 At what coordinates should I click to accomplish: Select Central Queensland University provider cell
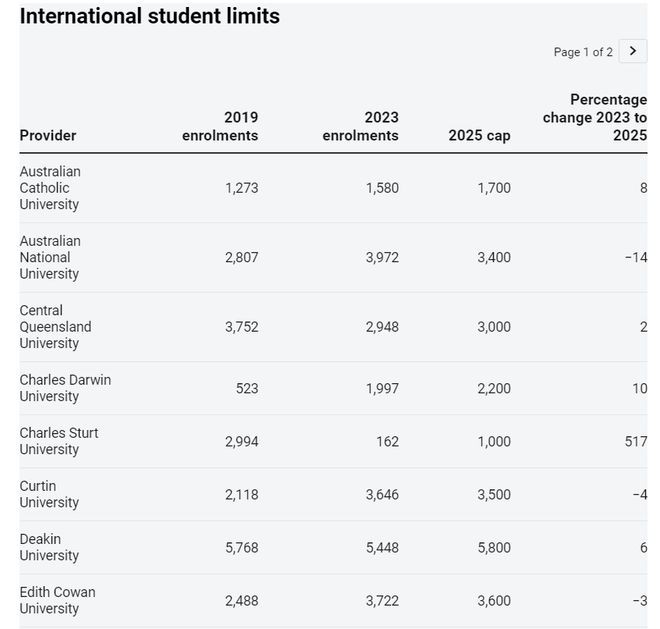tap(55, 327)
